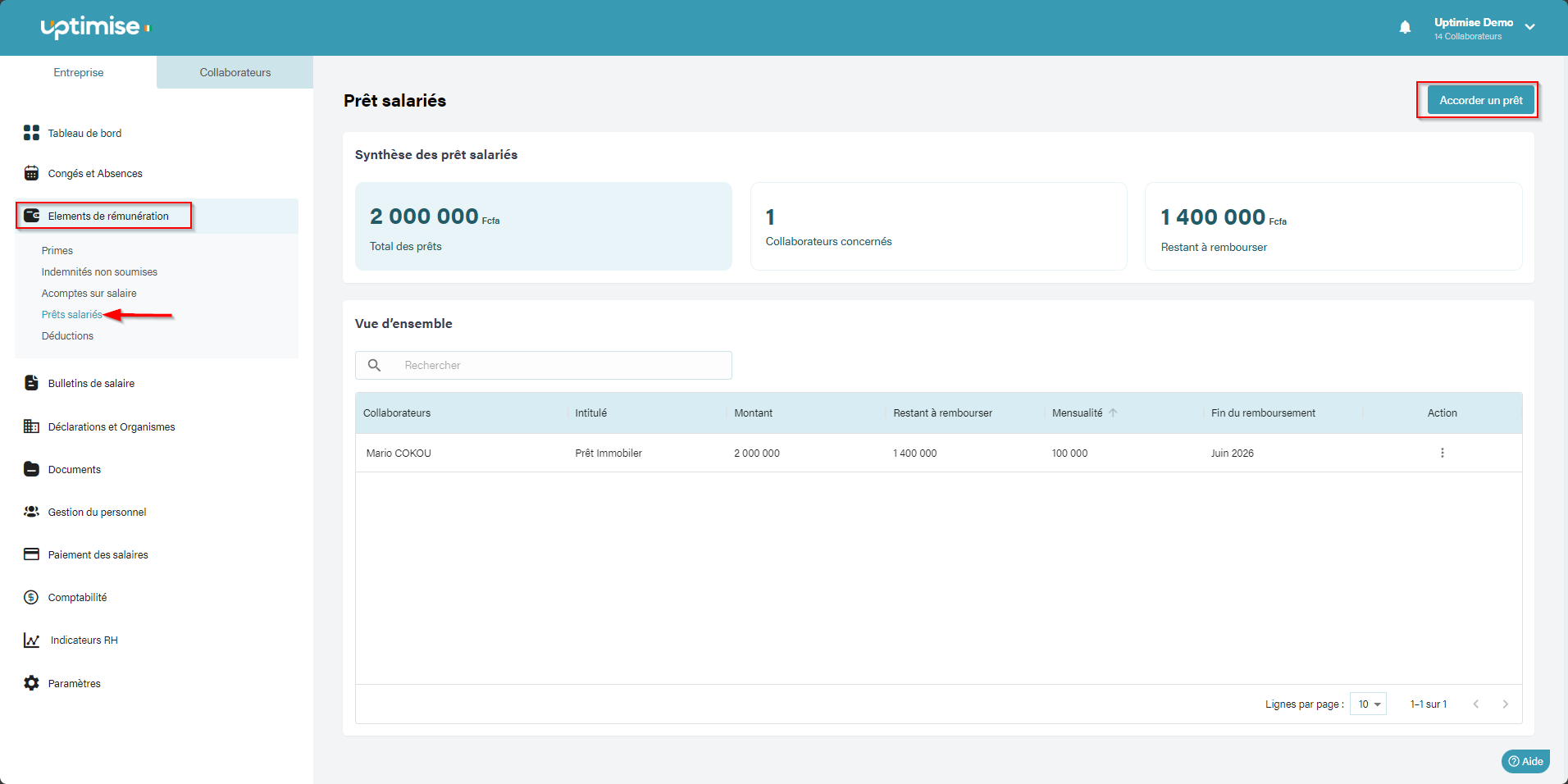Screen dimensions: 1568x784
Task: Click the Indicateurs RH chart icon
Action: pos(31,640)
